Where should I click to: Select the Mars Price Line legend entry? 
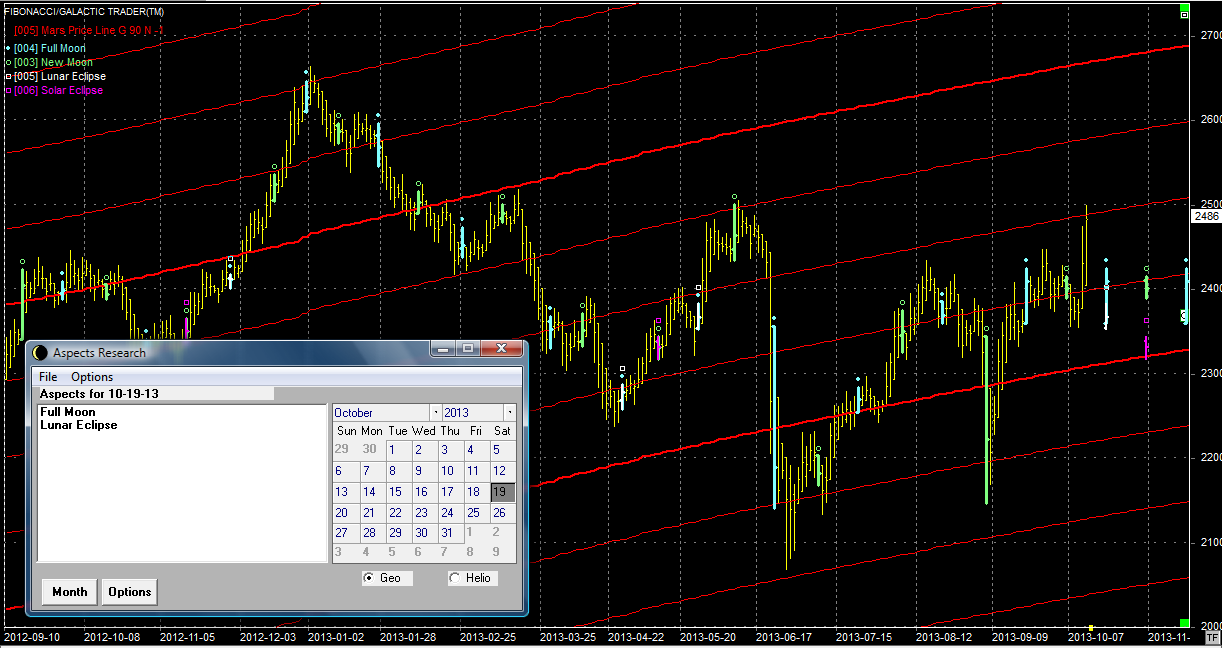point(88,31)
